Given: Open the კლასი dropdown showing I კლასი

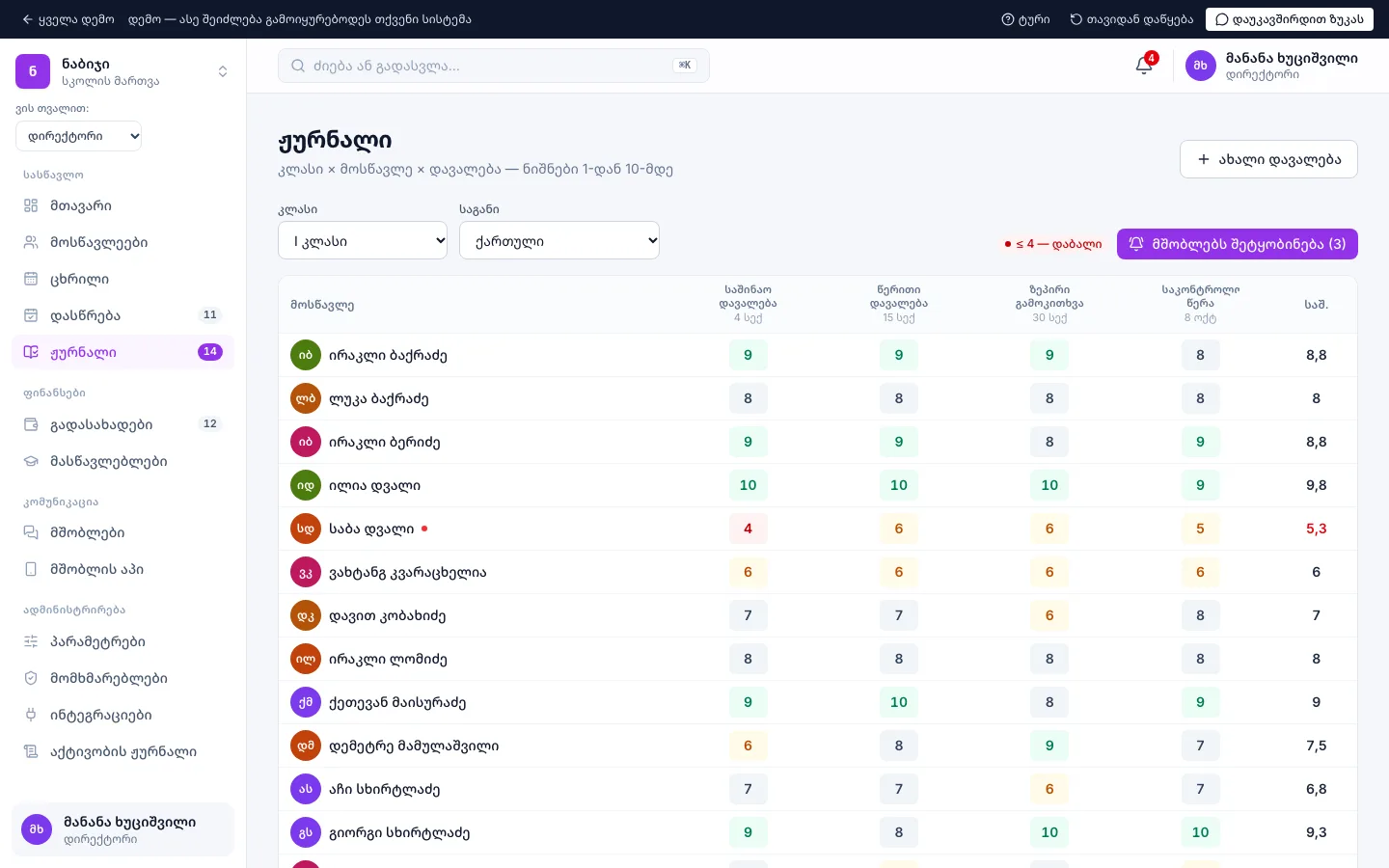Looking at the screenshot, I should (363, 240).
